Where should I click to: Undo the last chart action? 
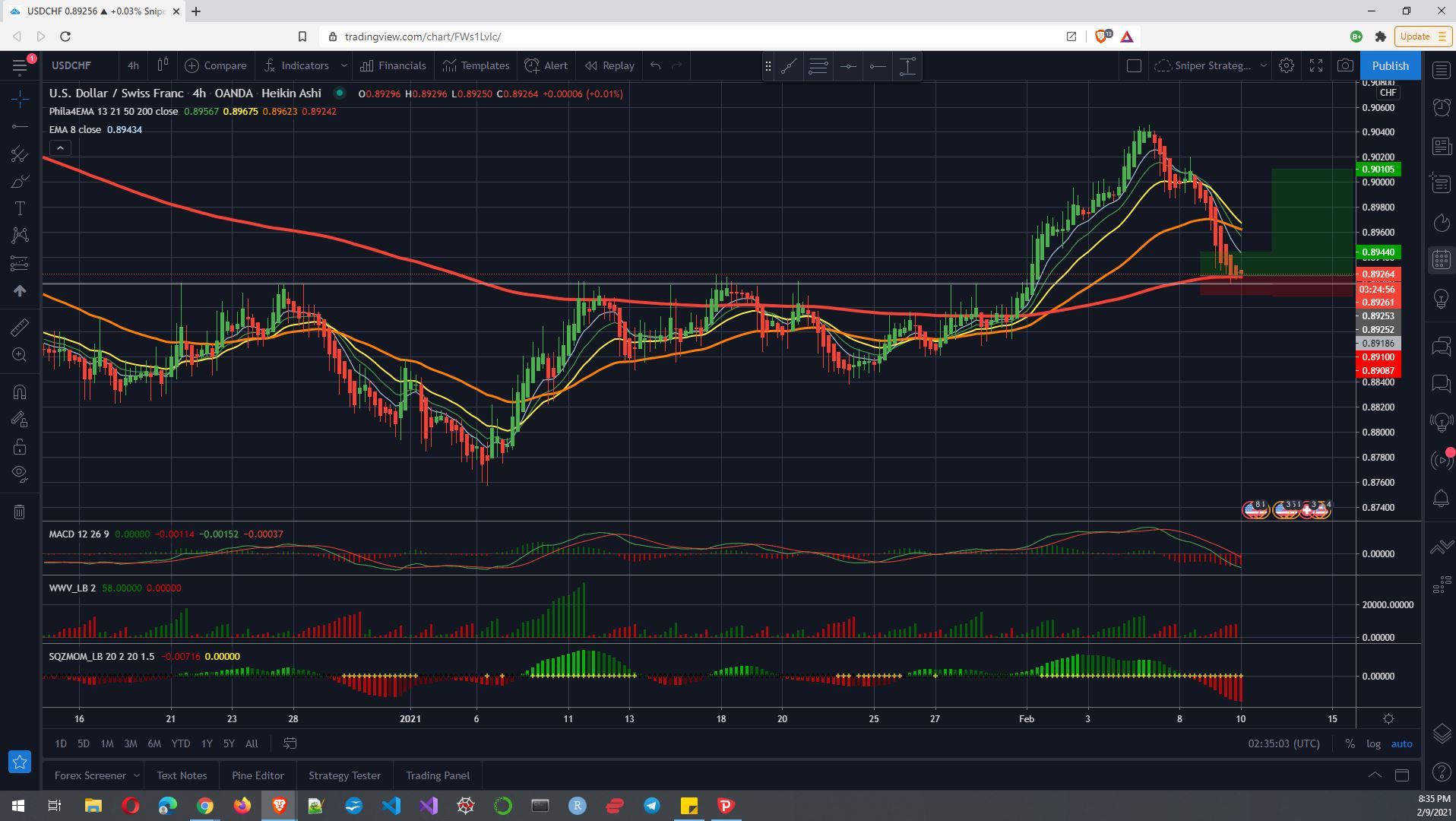[656, 65]
